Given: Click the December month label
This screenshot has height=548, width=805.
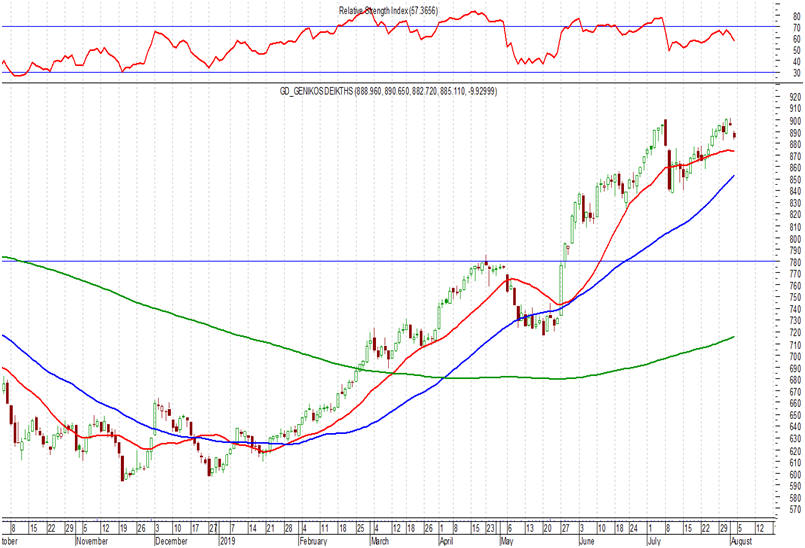Looking at the screenshot, I should click(x=171, y=541).
